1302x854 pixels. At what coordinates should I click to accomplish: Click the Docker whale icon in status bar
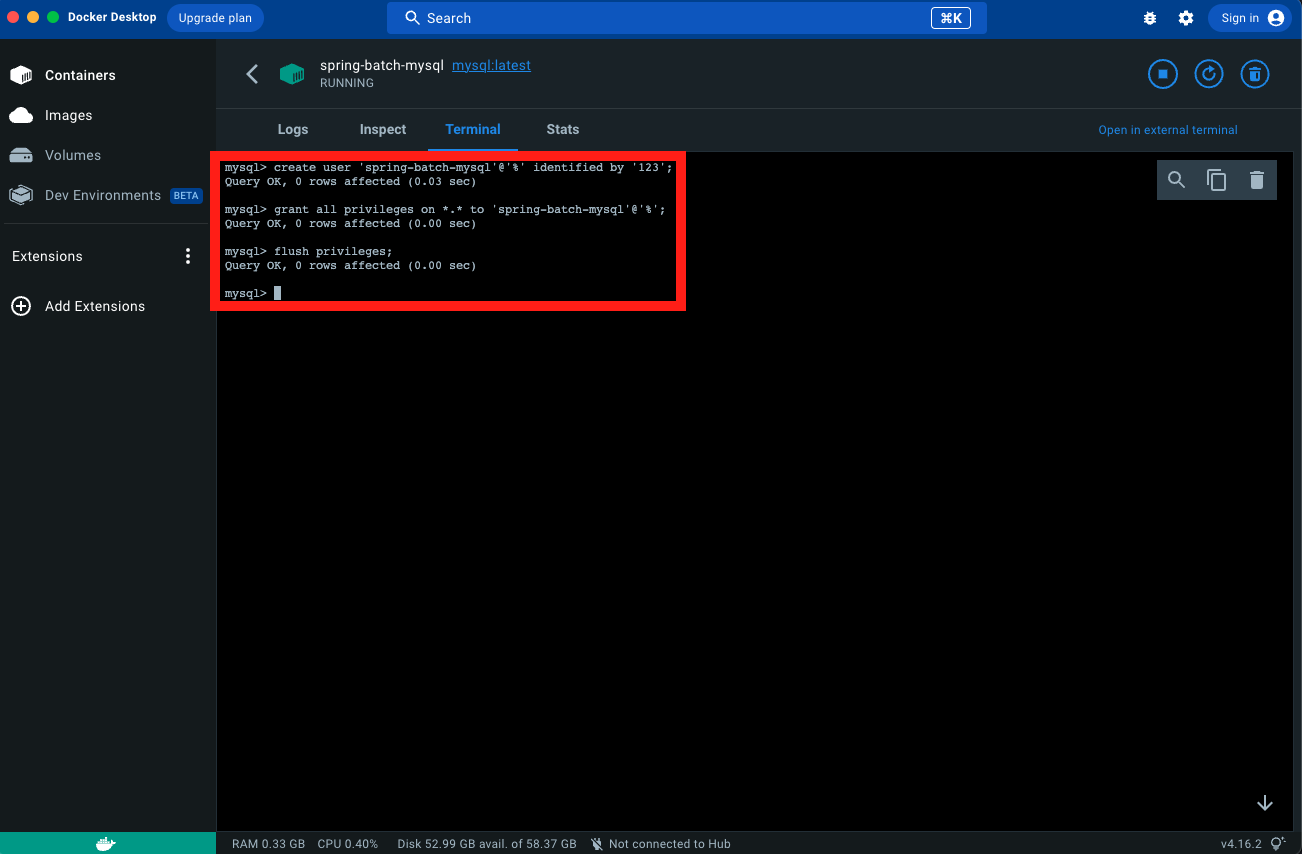point(106,844)
